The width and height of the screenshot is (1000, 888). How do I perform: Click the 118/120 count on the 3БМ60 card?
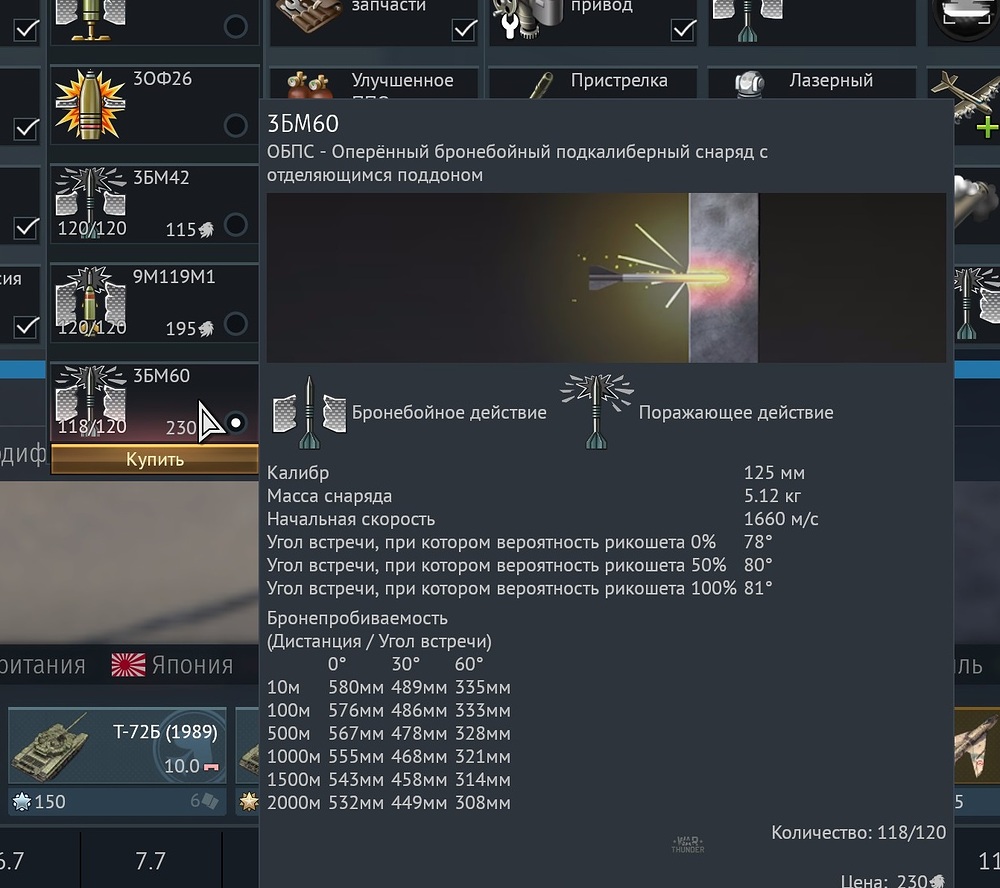[x=92, y=427]
